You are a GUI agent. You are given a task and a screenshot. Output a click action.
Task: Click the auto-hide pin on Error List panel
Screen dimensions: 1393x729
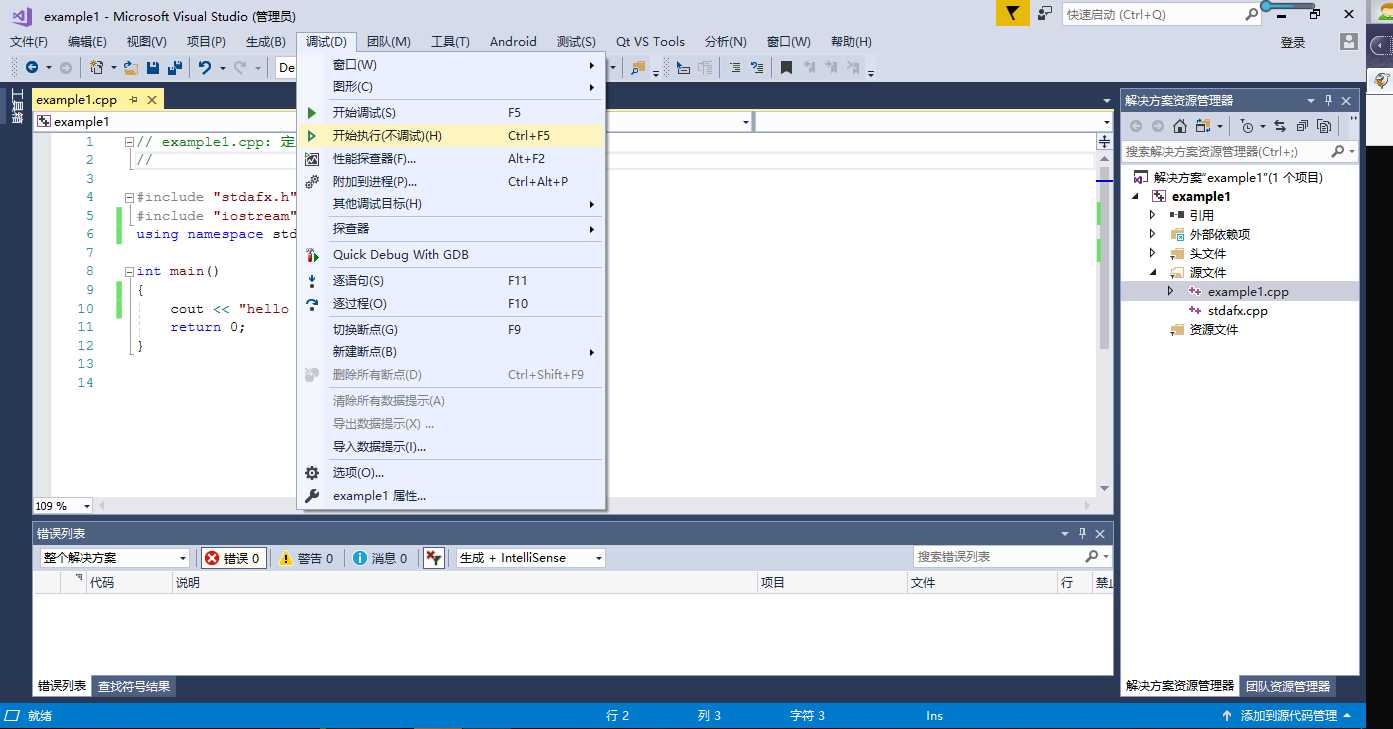point(1082,533)
